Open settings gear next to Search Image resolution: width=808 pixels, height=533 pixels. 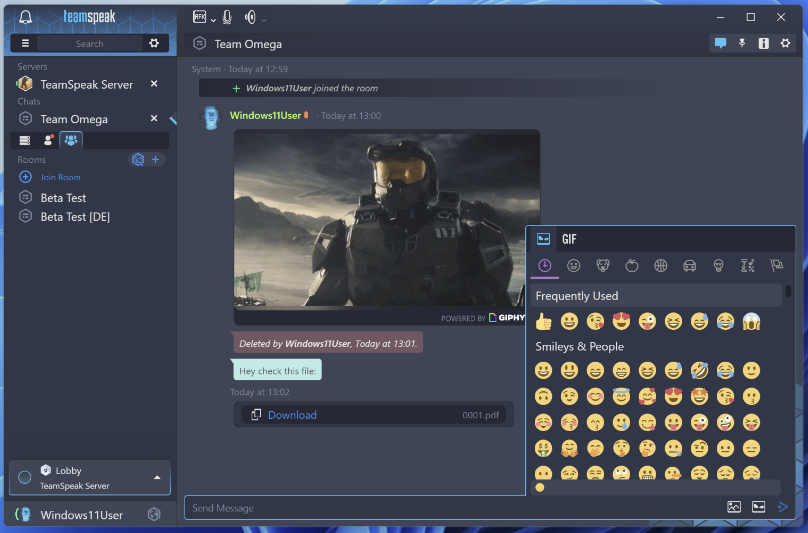(154, 43)
